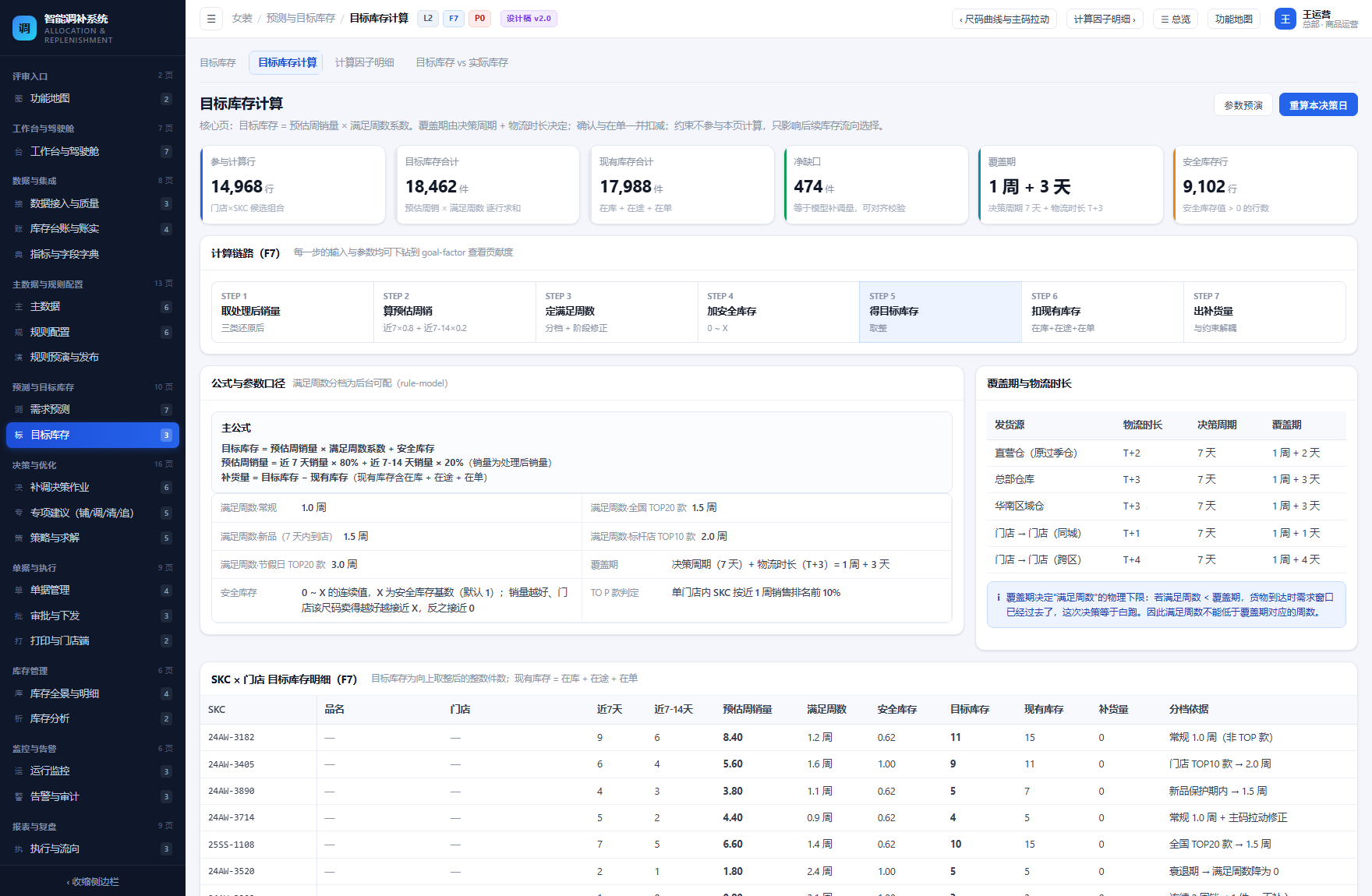Click the icon beside 规则配置
The height and width of the screenshot is (896, 1372).
point(19,333)
